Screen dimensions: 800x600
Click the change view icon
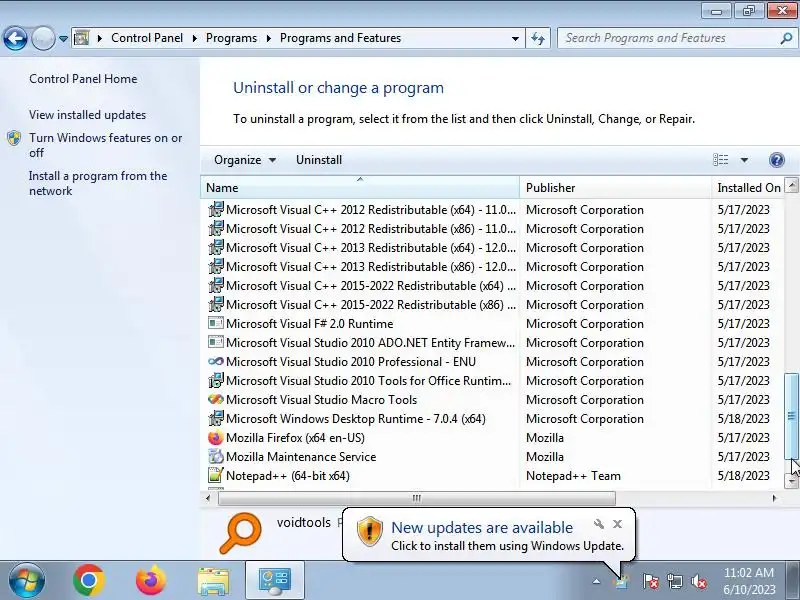pyautogui.click(x=720, y=160)
